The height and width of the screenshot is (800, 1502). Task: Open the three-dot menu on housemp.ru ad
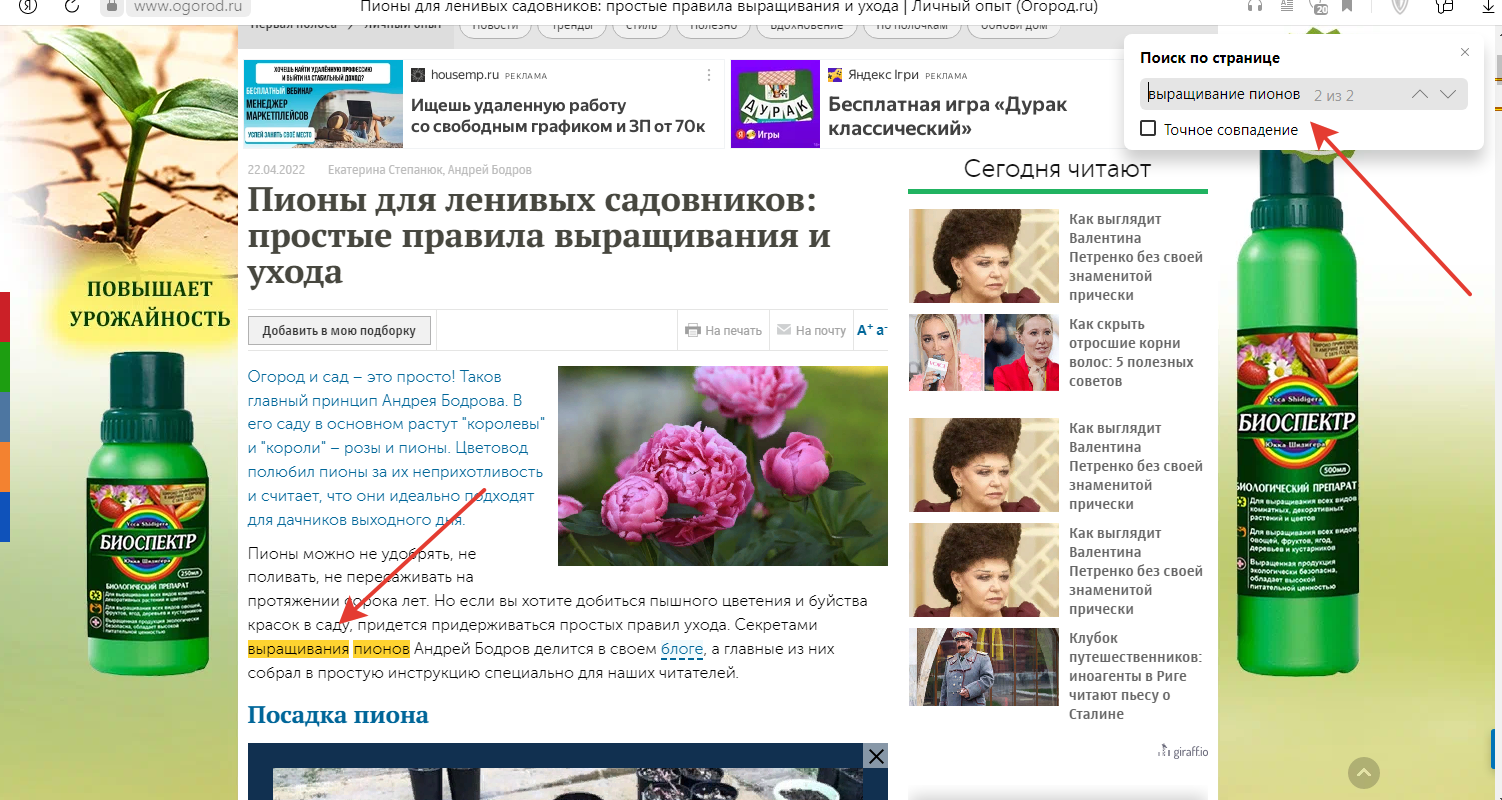pyautogui.click(x=709, y=75)
